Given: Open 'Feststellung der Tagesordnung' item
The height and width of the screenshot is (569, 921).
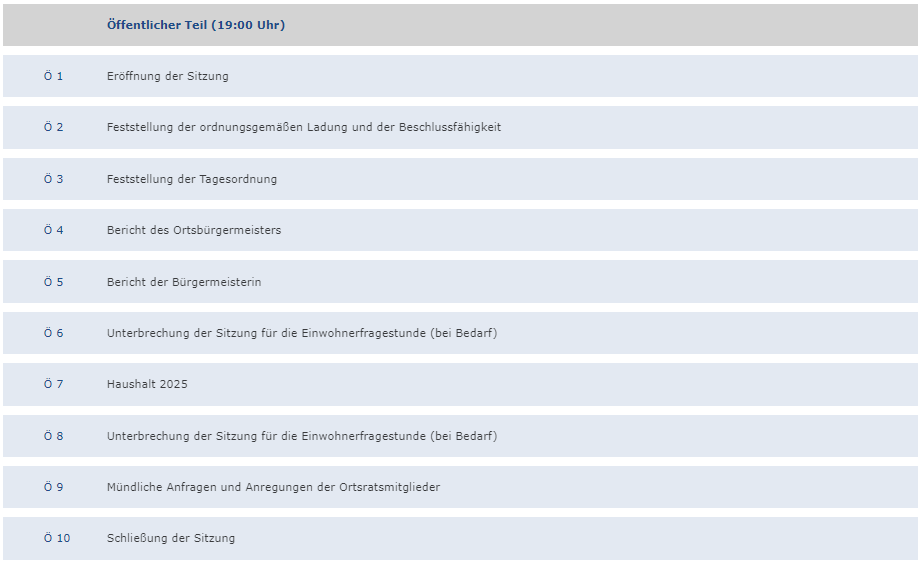Looking at the screenshot, I should [192, 179].
